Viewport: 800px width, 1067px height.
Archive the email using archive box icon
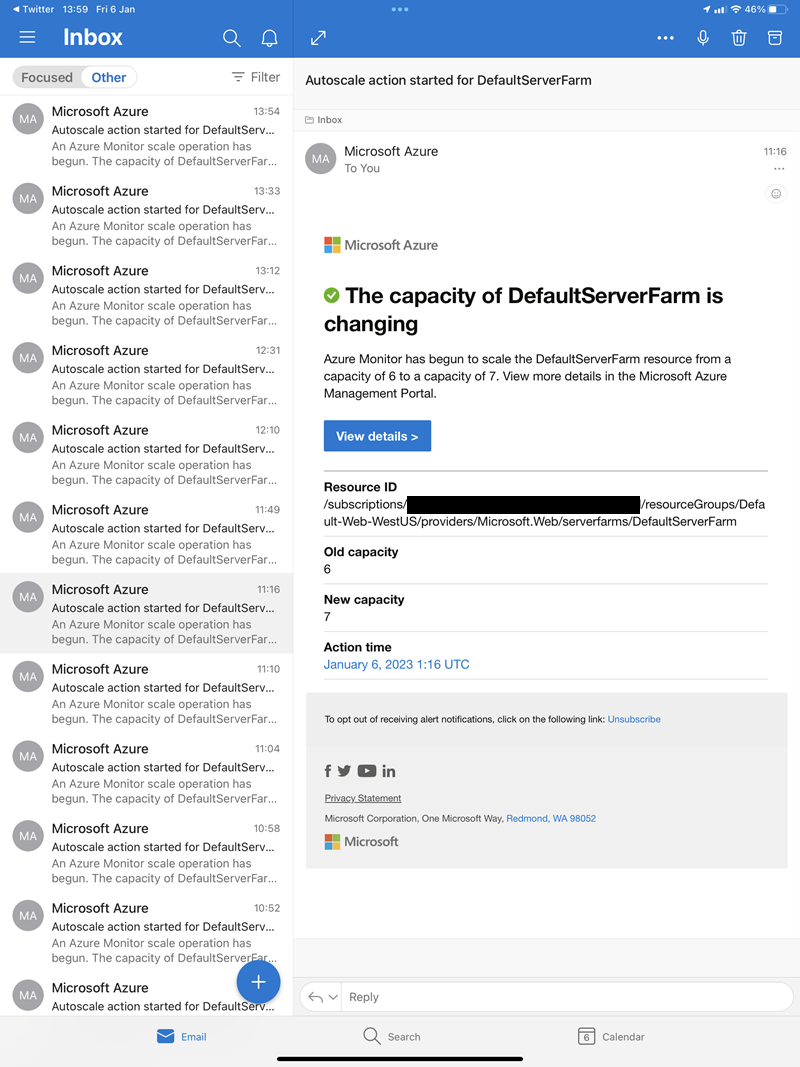[775, 37]
